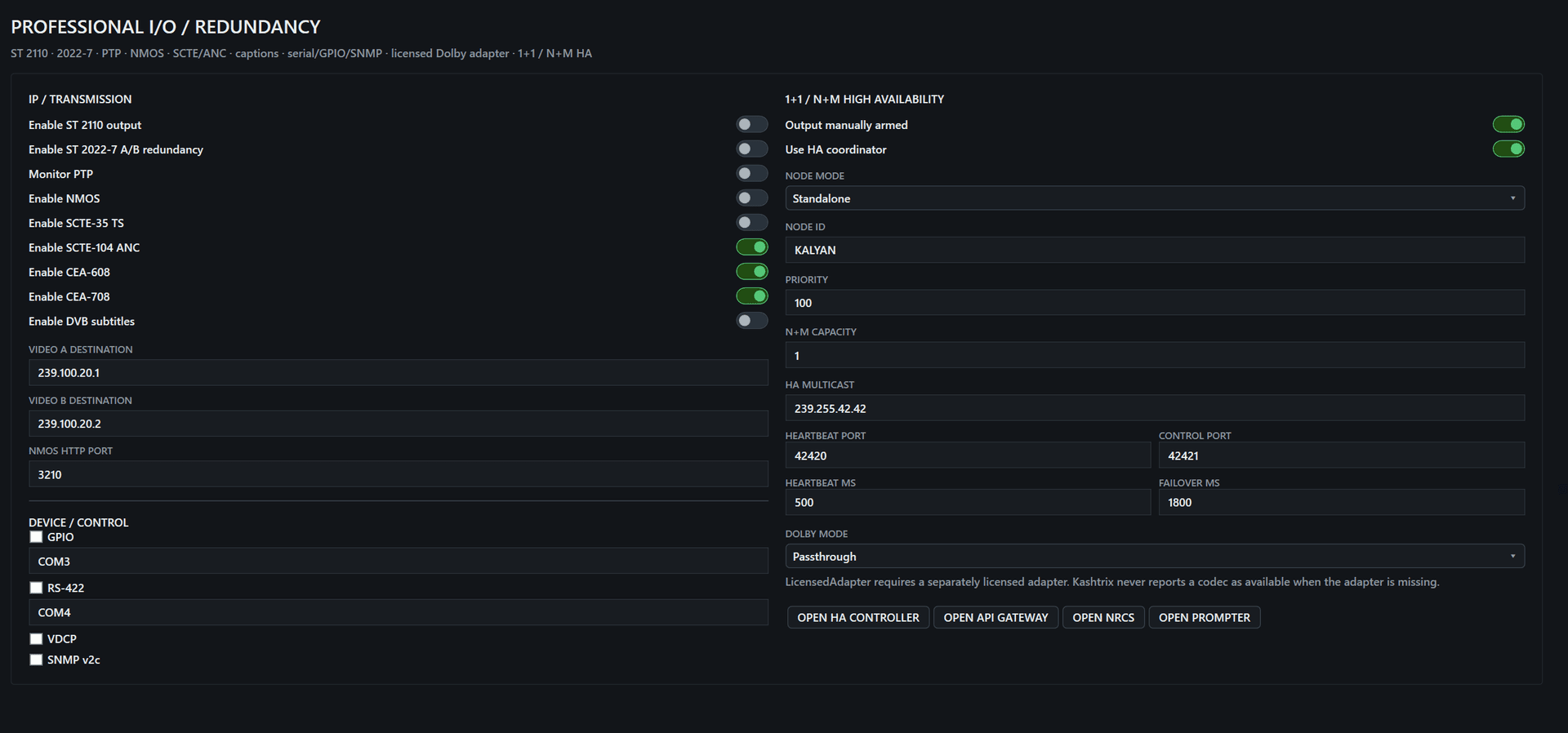Toggle Enable ST 2110 output switch
The image size is (1568, 733).
(x=751, y=124)
